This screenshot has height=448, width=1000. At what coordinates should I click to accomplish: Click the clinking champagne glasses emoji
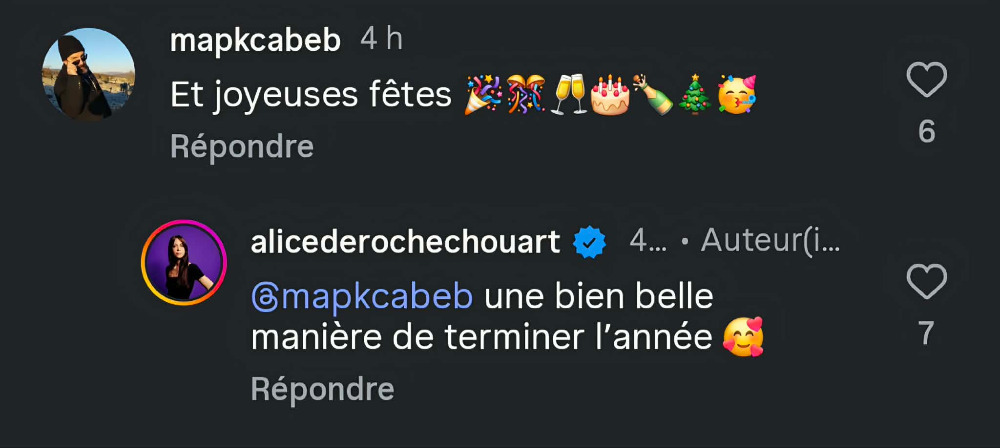(567, 96)
